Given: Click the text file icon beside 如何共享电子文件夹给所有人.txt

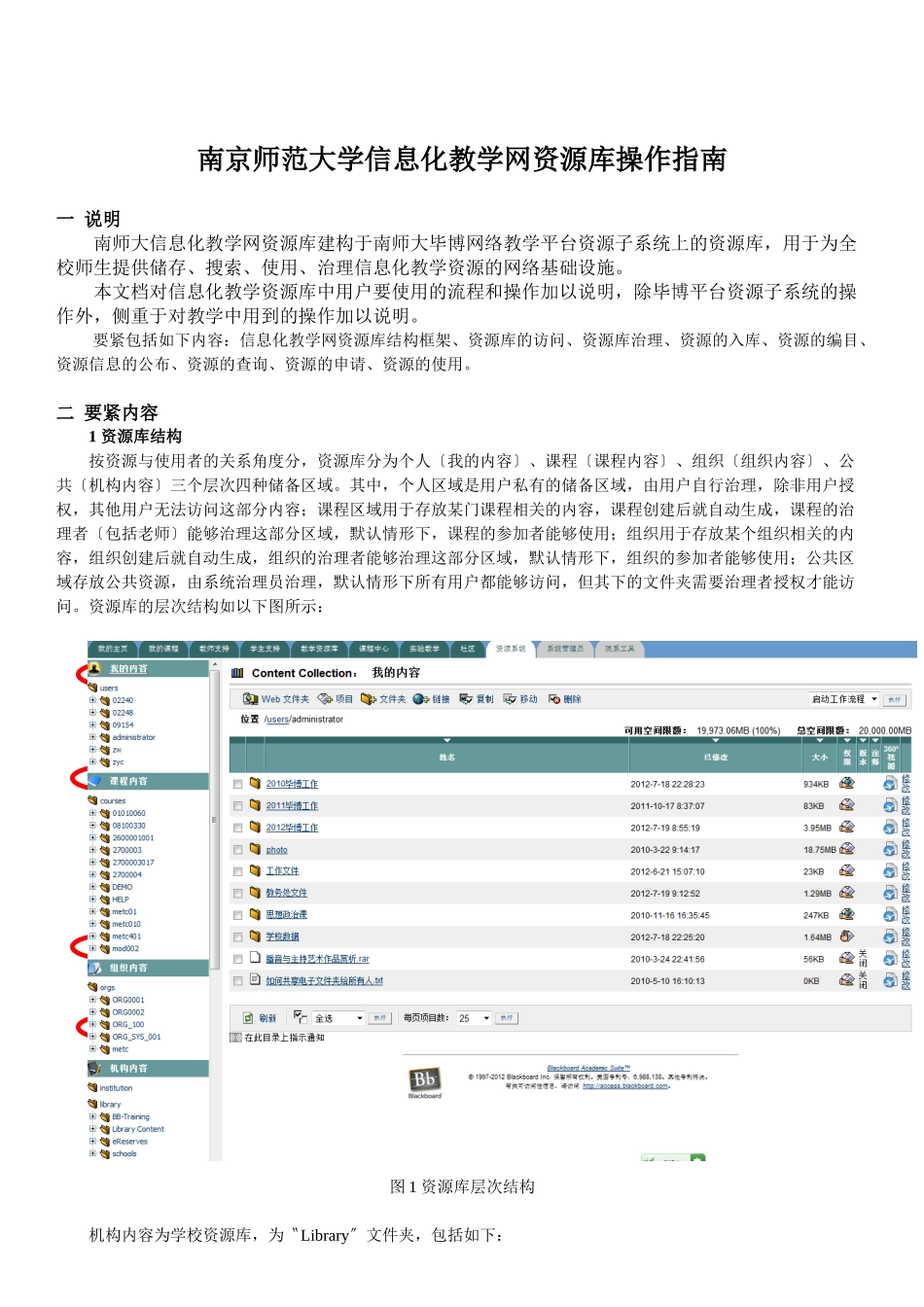Looking at the screenshot, I should point(255,980).
